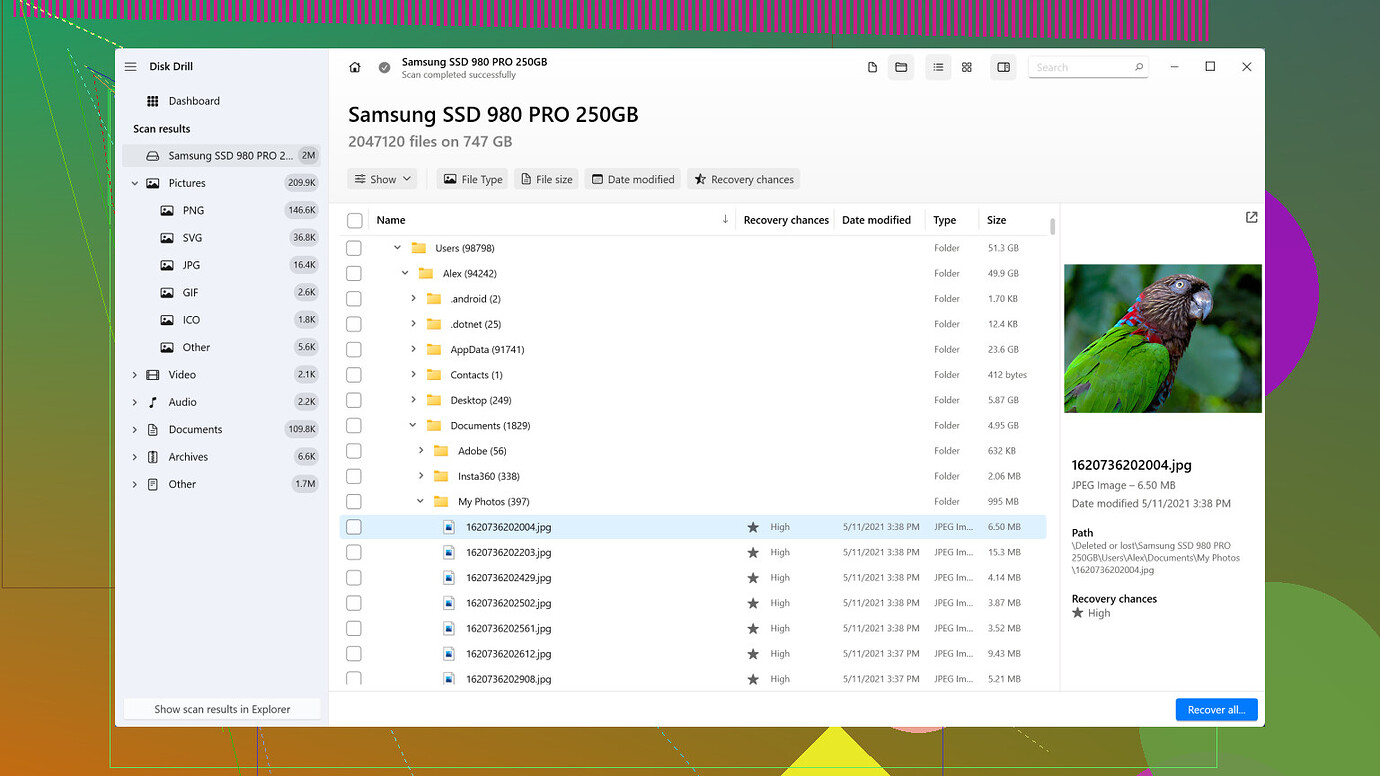Screen dimensions: 1380x776
Task: Select all files using the header checkbox
Action: coord(354,219)
